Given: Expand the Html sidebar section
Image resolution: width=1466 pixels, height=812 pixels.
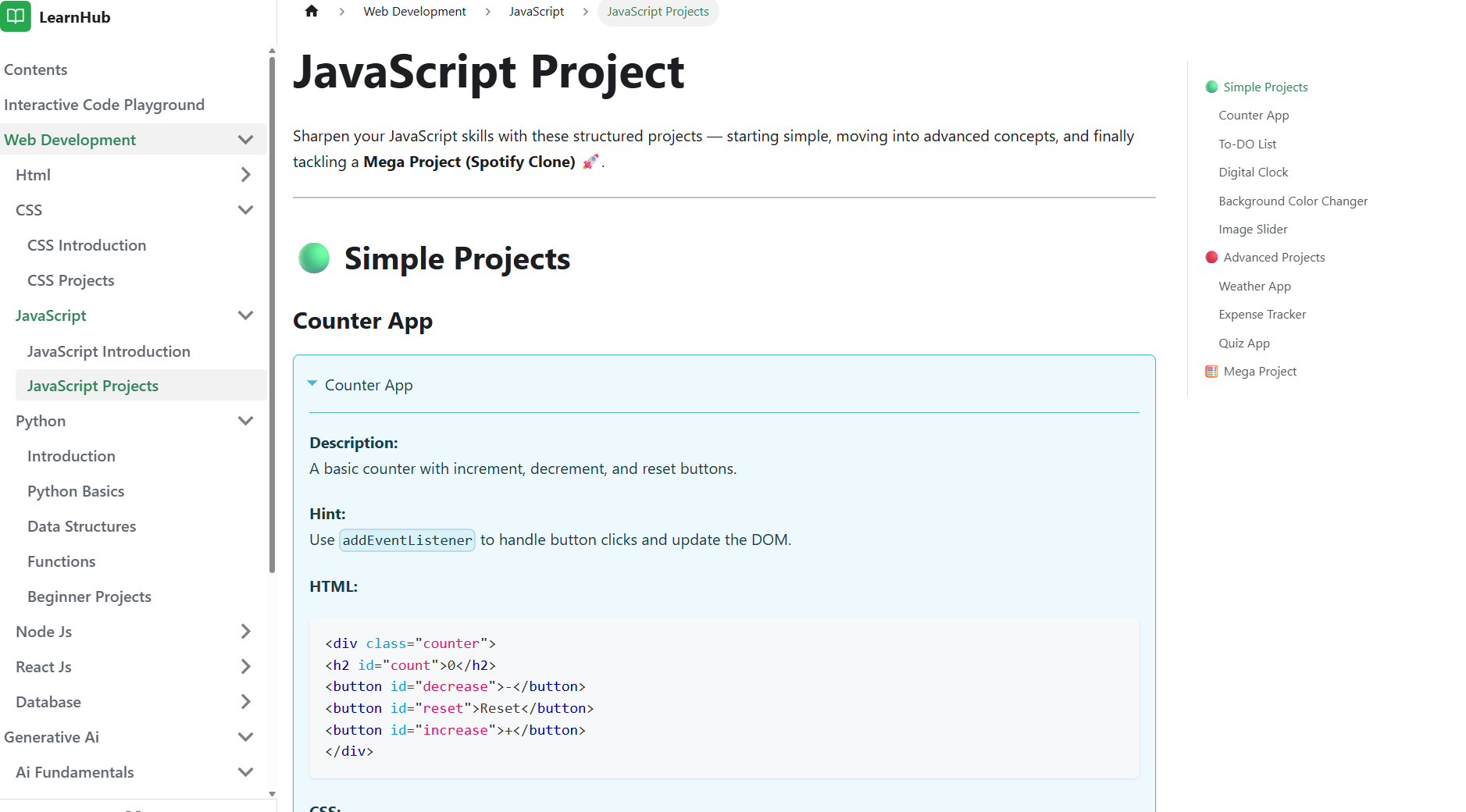Looking at the screenshot, I should (x=245, y=175).
